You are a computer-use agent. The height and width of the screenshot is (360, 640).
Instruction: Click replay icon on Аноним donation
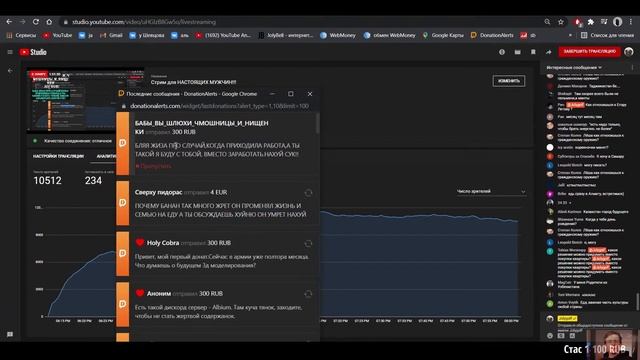point(308,294)
